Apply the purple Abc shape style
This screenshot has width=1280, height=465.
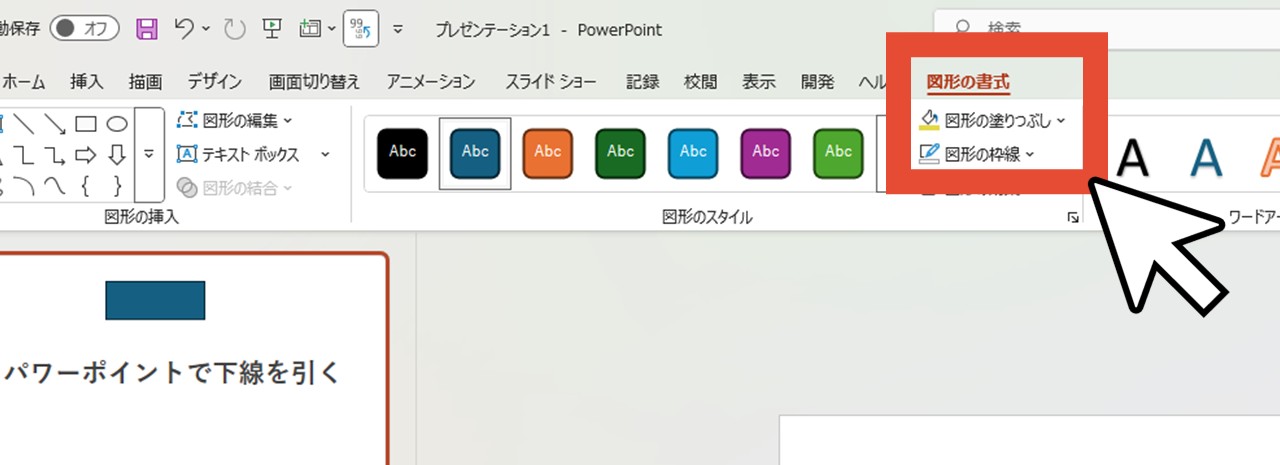tap(765, 153)
